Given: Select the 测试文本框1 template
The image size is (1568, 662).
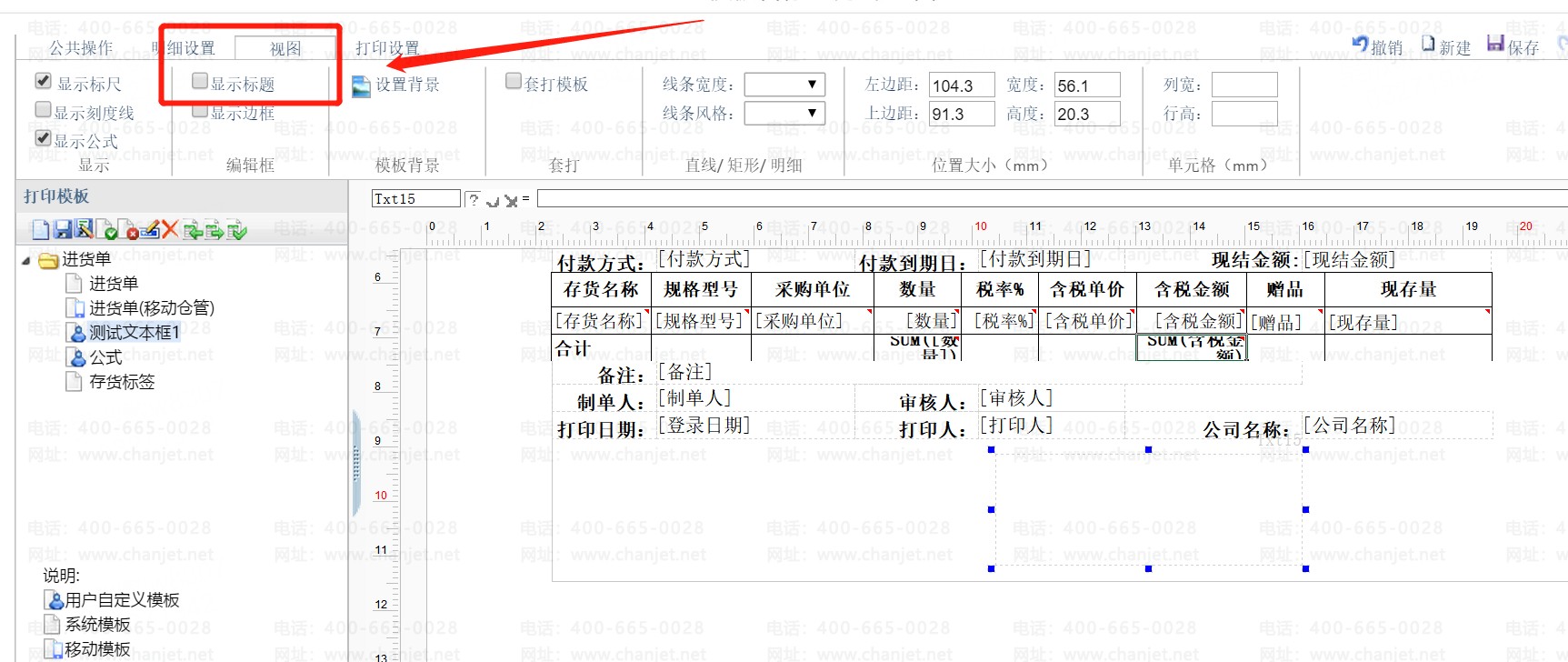Looking at the screenshot, I should [135, 333].
